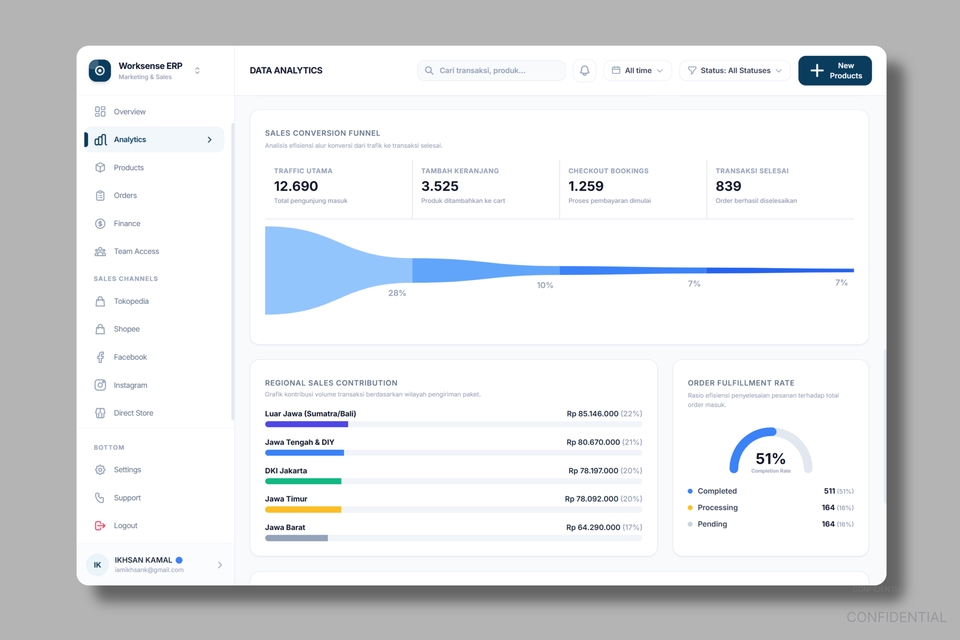Click the Tokopedia shopping bag icon
960x640 pixels.
(100, 301)
